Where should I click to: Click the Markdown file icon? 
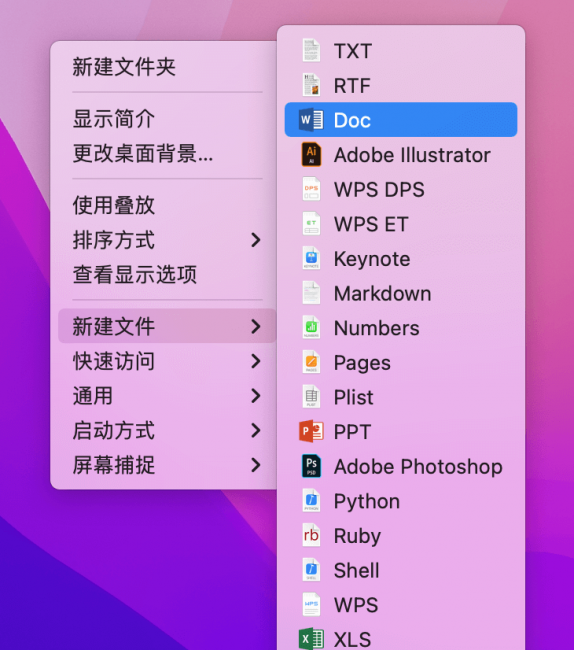click(311, 293)
